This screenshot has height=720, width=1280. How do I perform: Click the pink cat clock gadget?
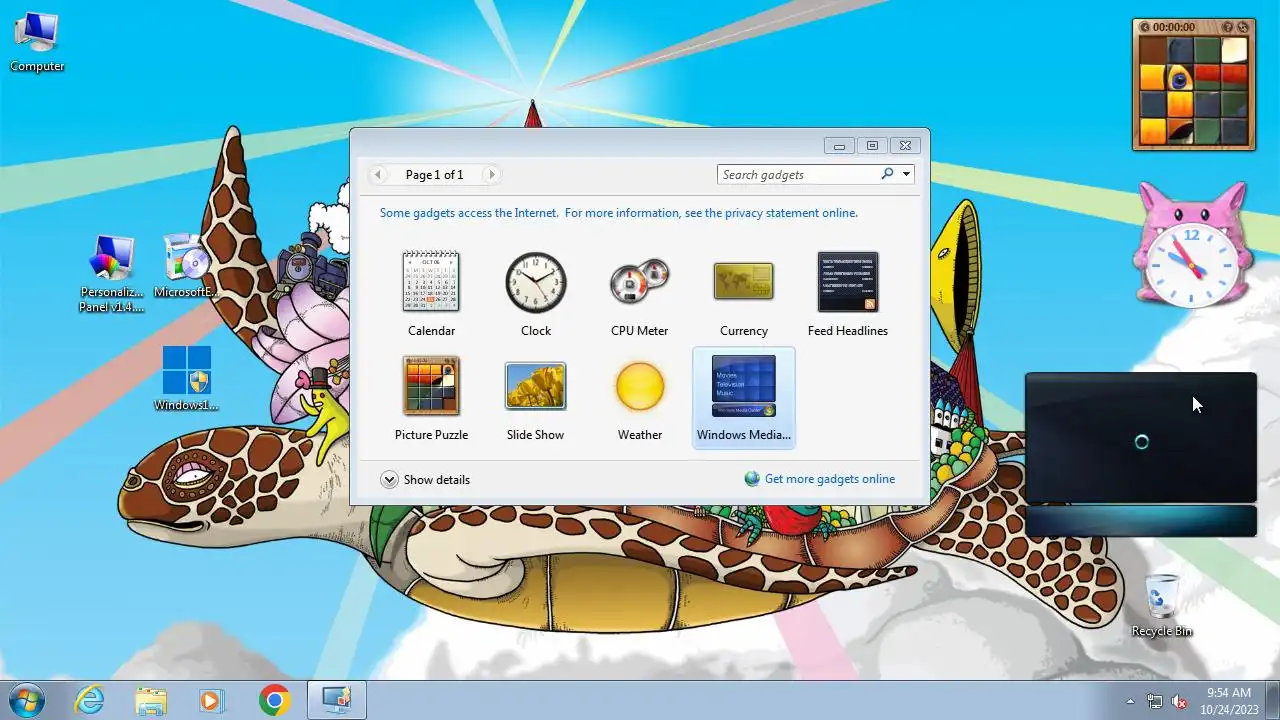[x=1192, y=245]
